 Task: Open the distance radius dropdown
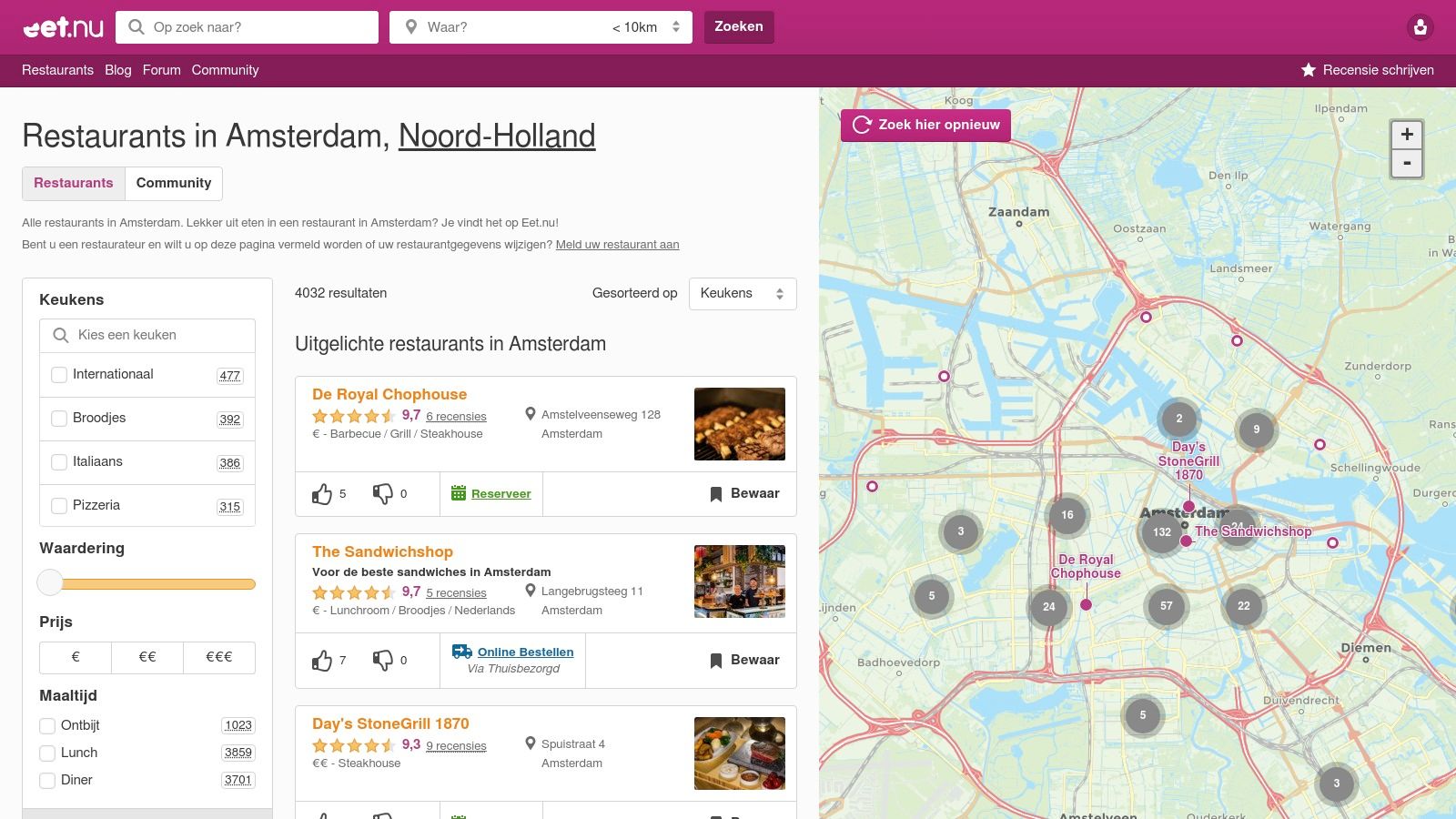[x=646, y=27]
